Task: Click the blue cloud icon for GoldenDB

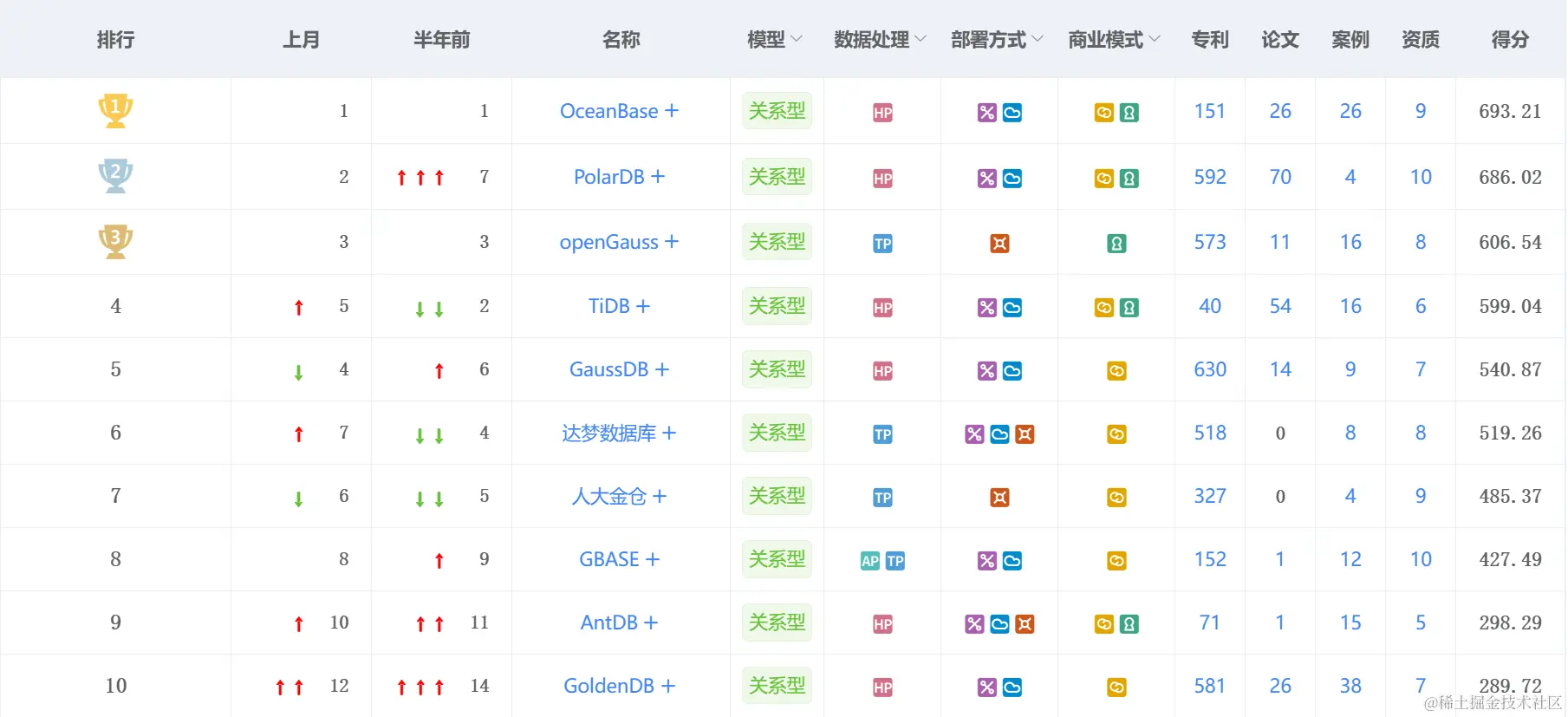Action: click(x=1012, y=688)
